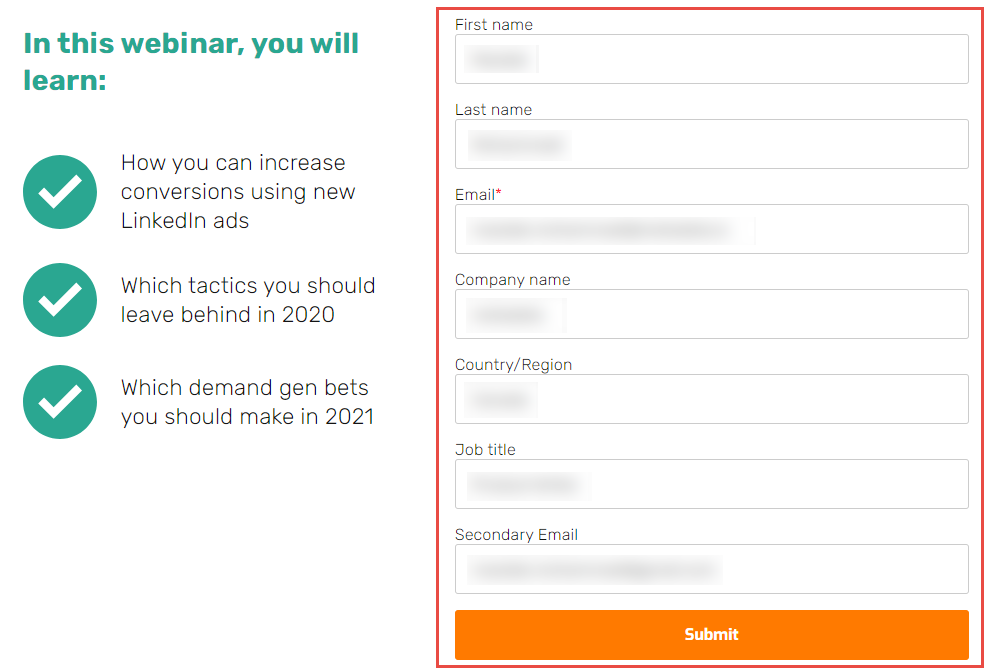This screenshot has height=670, width=987.
Task: Click the webinar heading in teal
Action: (x=189, y=60)
